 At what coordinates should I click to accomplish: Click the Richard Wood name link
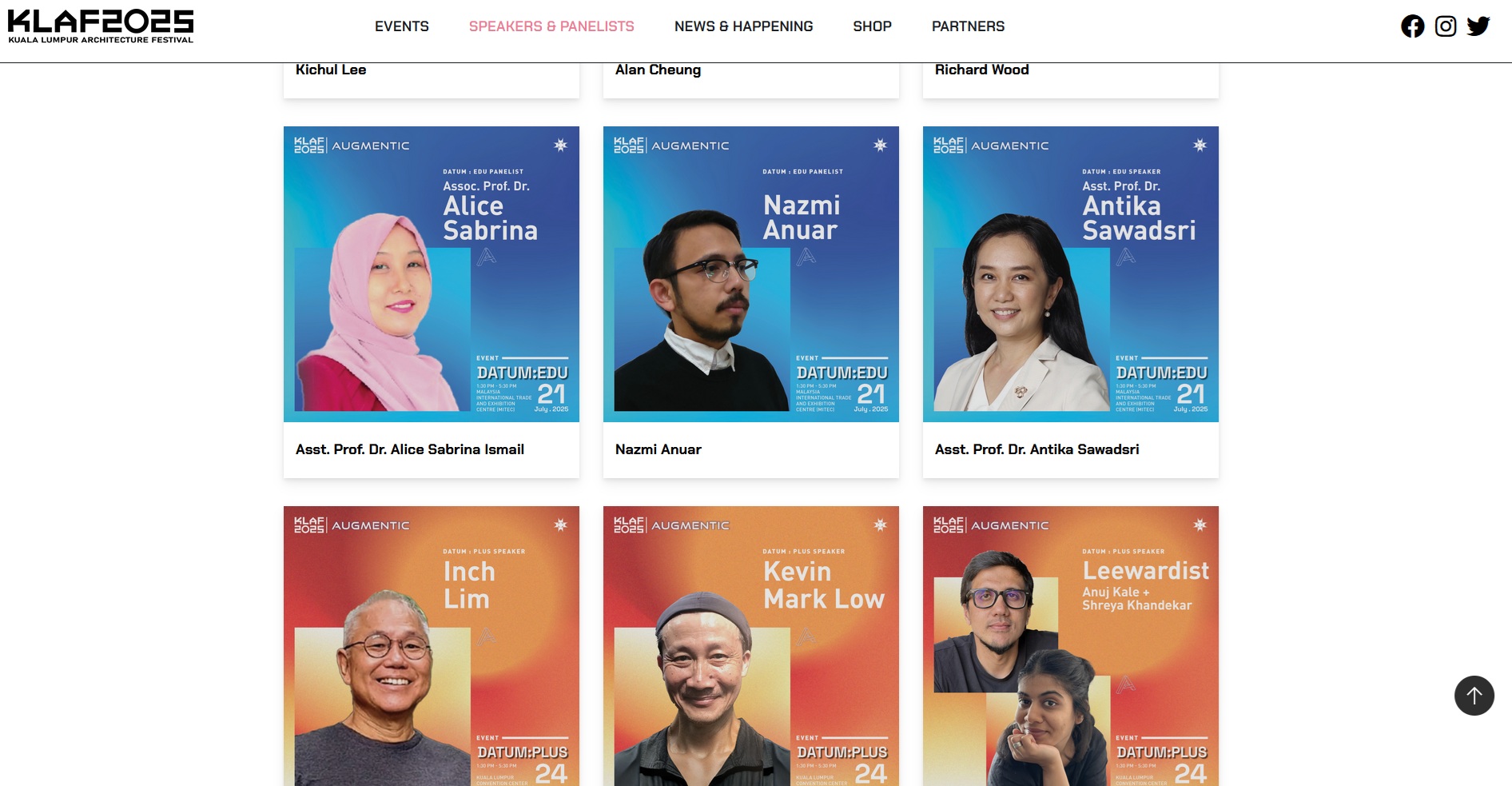point(982,70)
